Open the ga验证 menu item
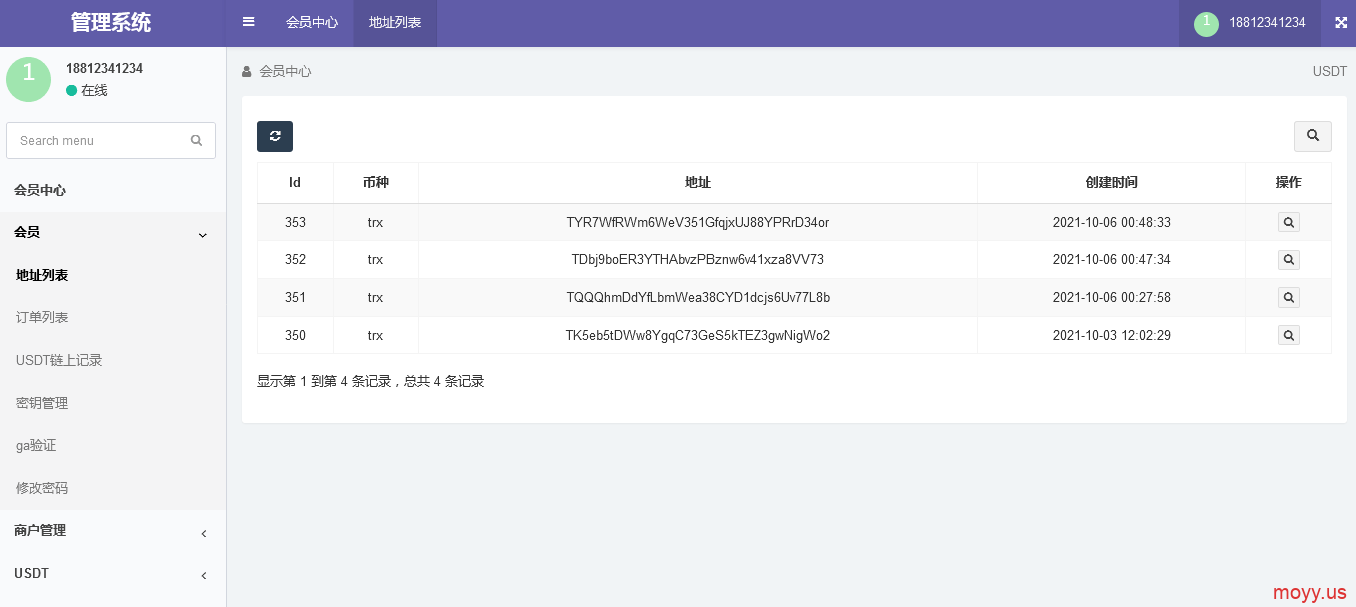This screenshot has height=607, width=1356. 36,446
